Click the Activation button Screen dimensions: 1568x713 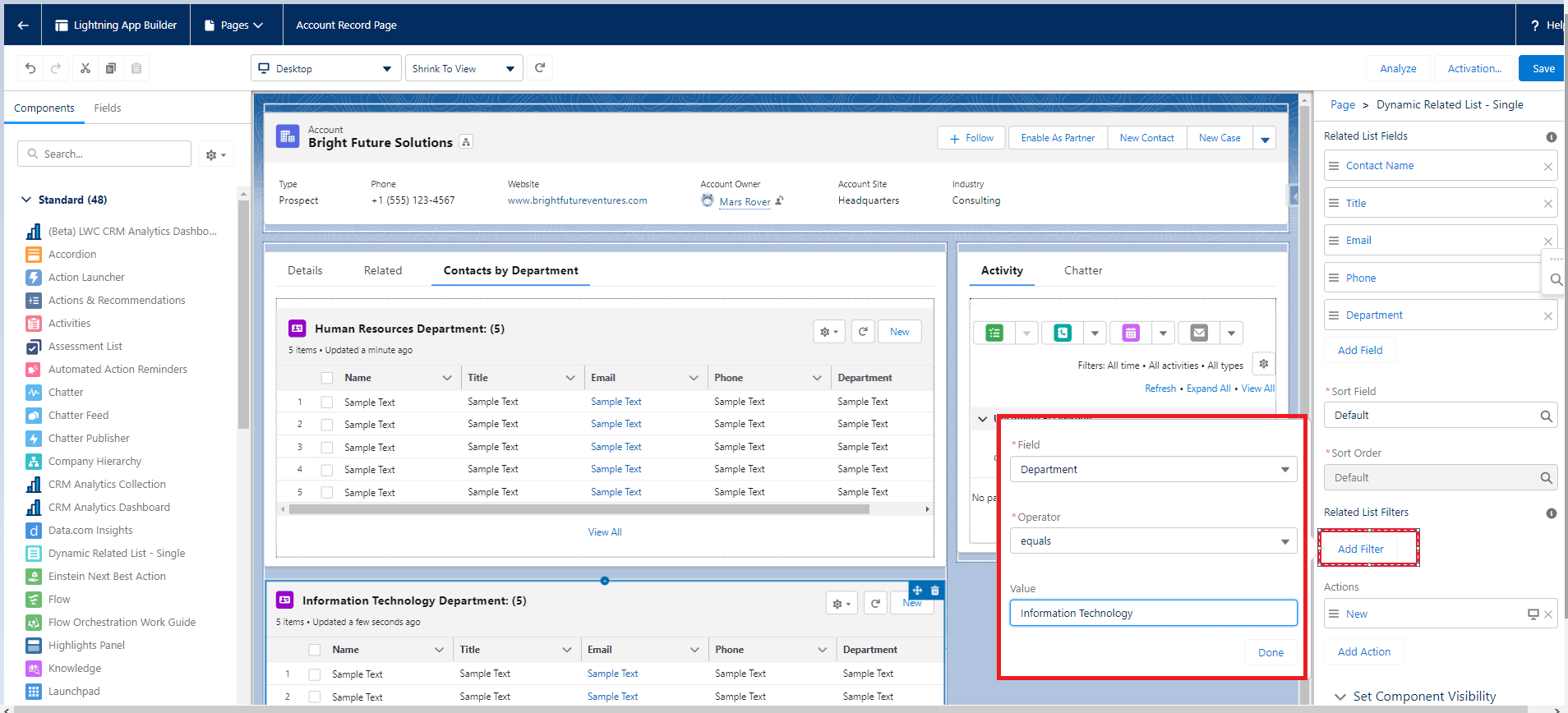1474,68
